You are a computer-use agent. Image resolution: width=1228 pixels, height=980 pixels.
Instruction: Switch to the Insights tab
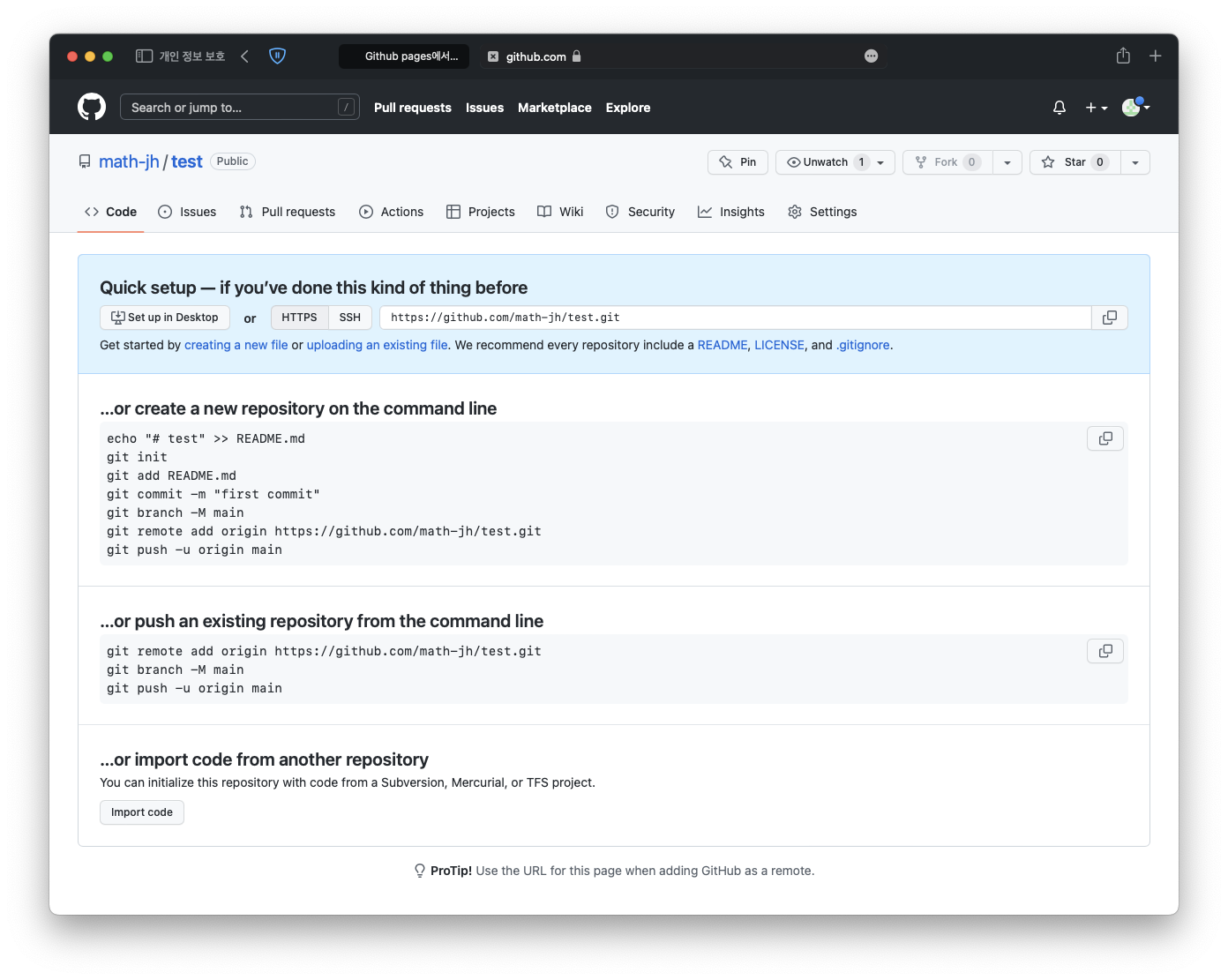coord(731,212)
